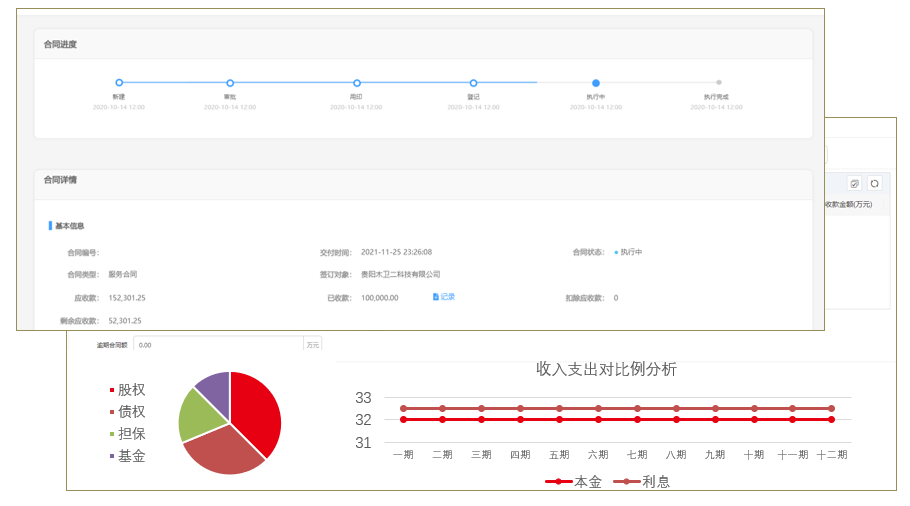Select the bright red 股权 pie slice
The image size is (910, 506).
[255, 409]
